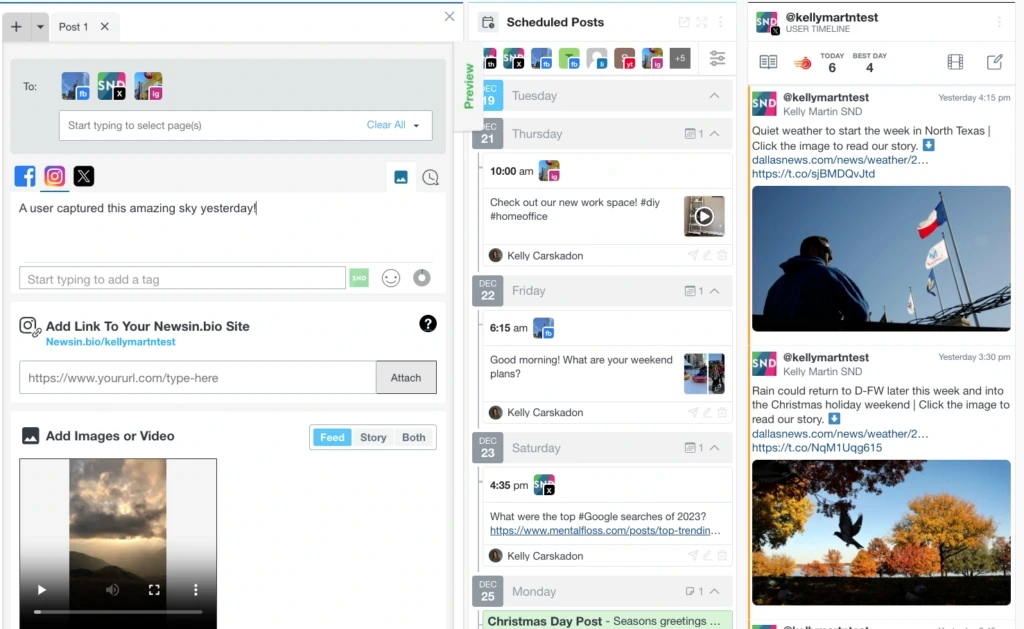Open dropdown arrow next to plus button
This screenshot has height=629, width=1024.
41,27
